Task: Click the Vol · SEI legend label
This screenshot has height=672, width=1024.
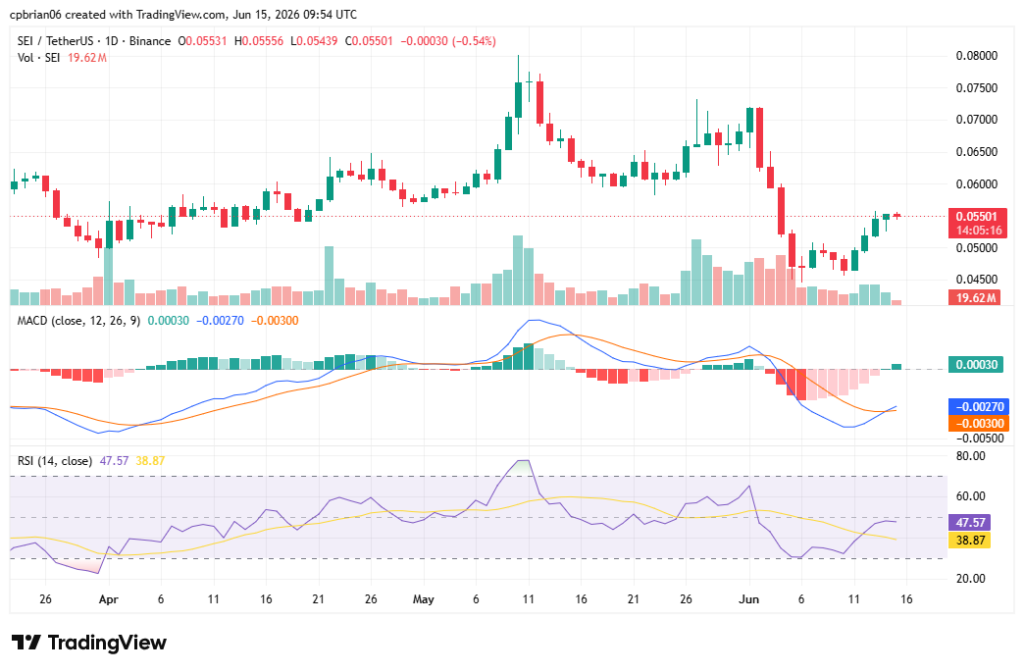Action: tap(39, 58)
